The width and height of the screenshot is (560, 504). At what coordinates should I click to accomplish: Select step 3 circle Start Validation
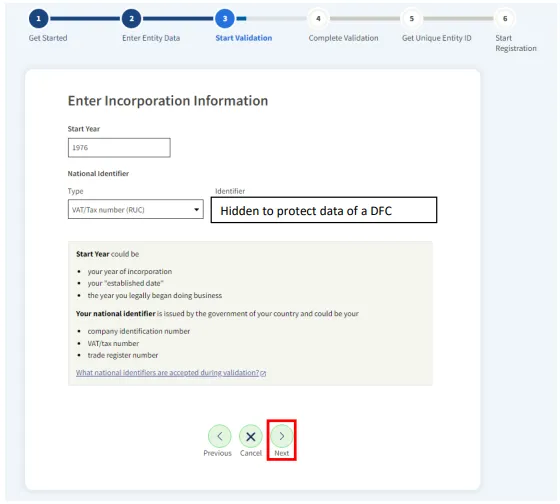pyautogui.click(x=225, y=19)
